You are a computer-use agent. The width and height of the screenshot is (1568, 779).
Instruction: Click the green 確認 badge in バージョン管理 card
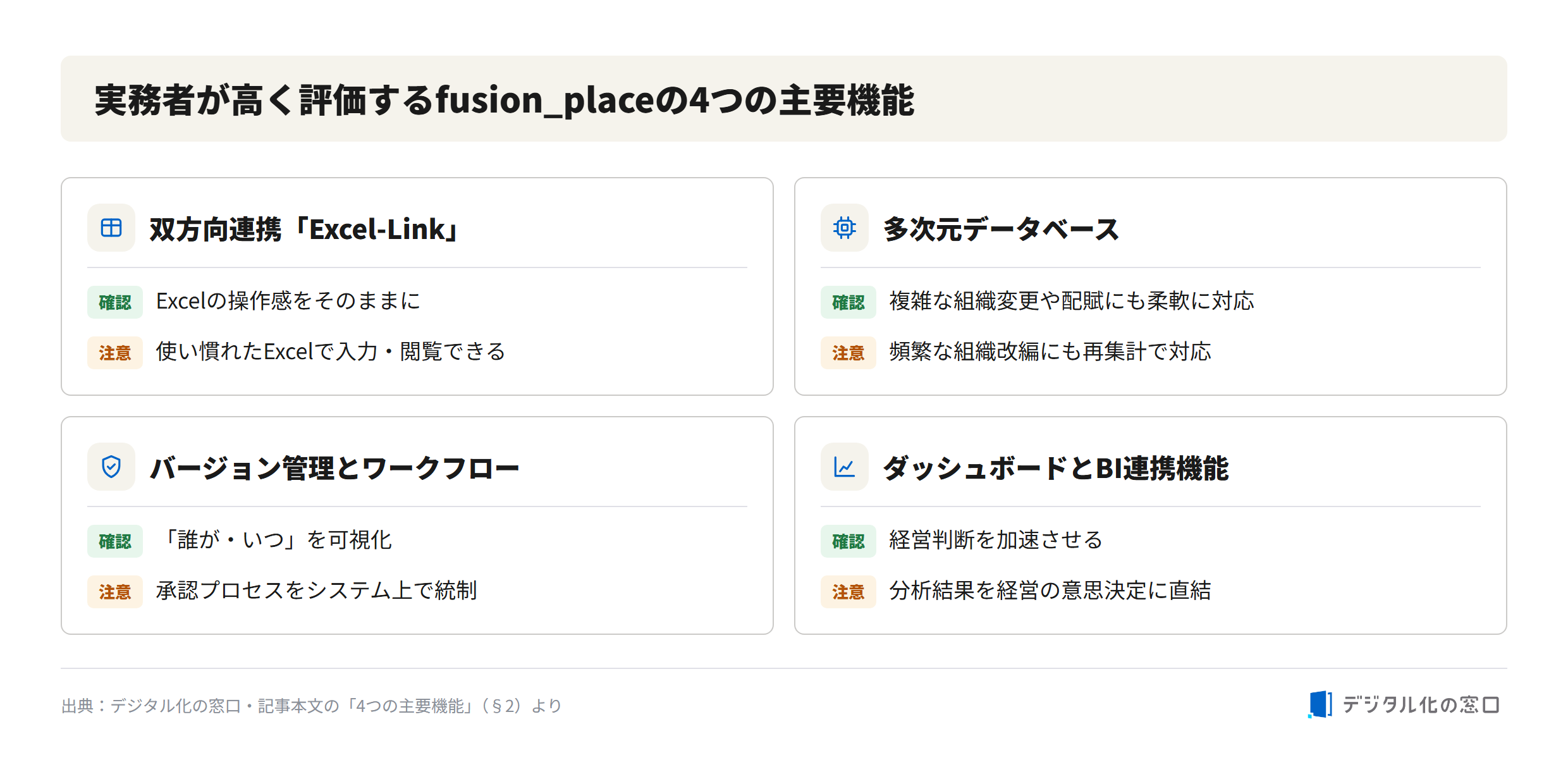coord(115,541)
